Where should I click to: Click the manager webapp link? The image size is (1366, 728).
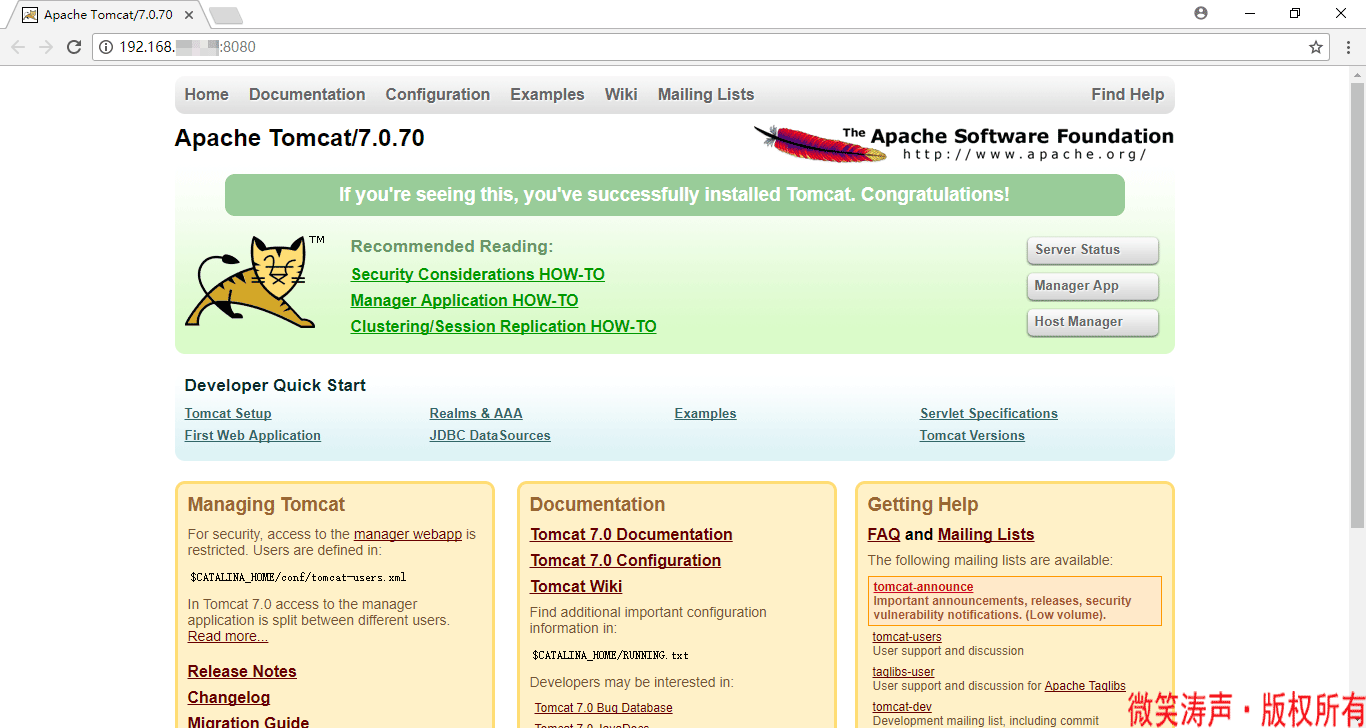point(408,534)
